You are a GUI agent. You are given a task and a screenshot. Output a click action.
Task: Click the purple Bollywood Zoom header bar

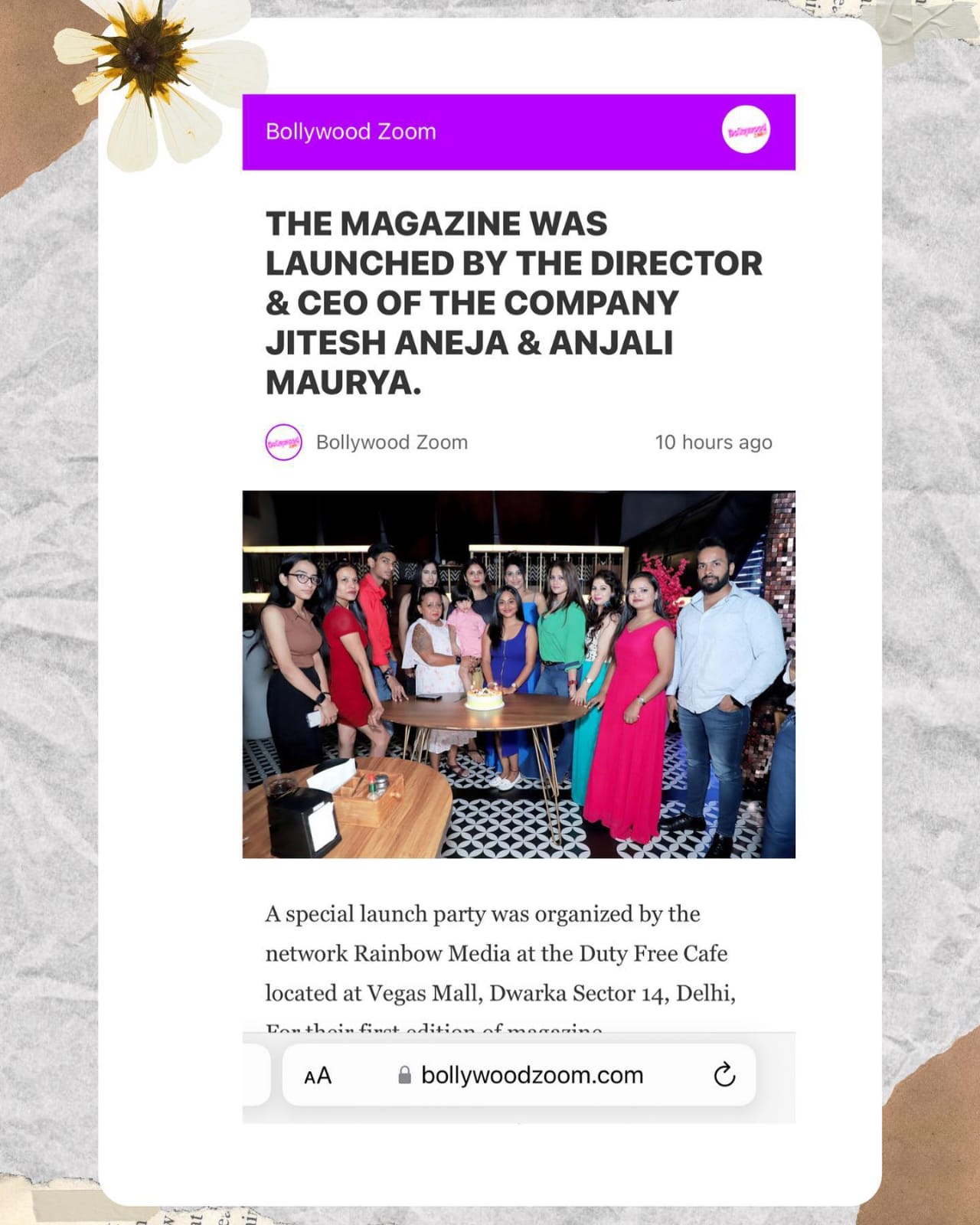519,132
